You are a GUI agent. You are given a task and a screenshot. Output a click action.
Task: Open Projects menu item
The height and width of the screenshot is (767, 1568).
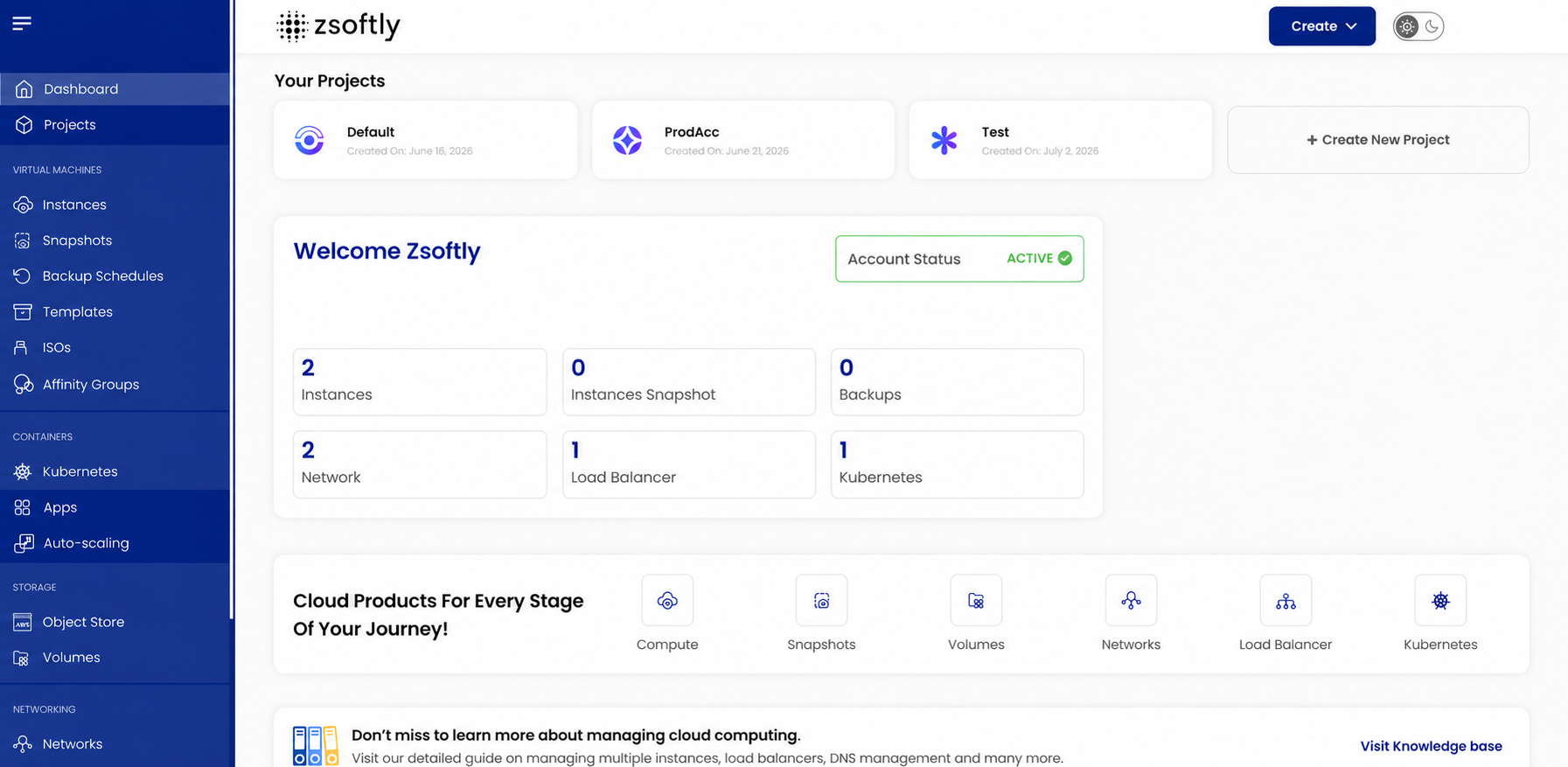tap(115, 125)
